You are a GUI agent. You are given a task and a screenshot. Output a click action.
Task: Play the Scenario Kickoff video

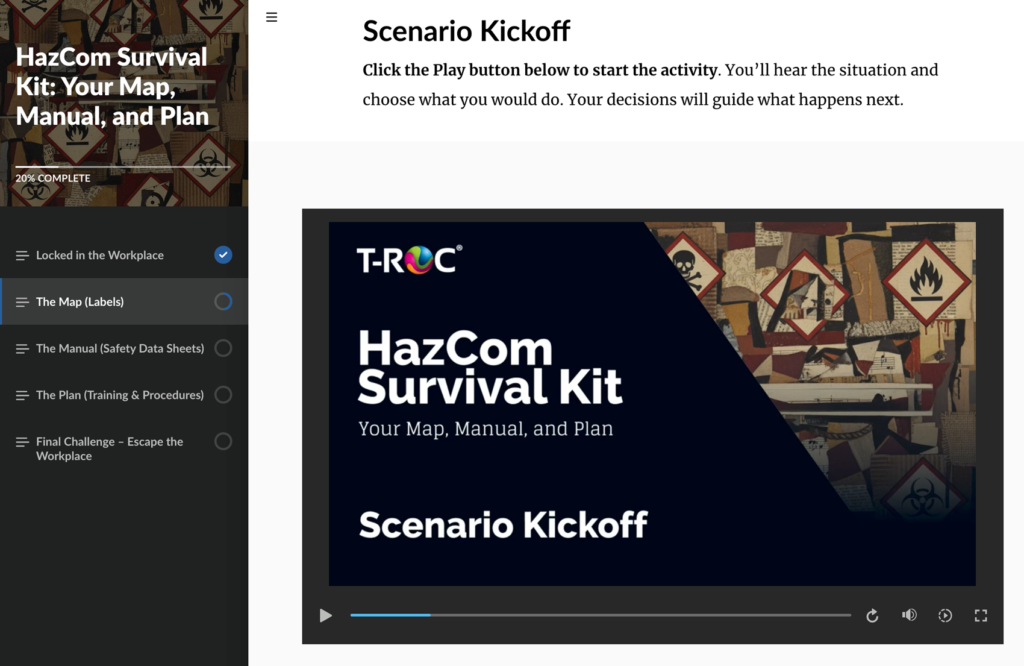tap(325, 615)
